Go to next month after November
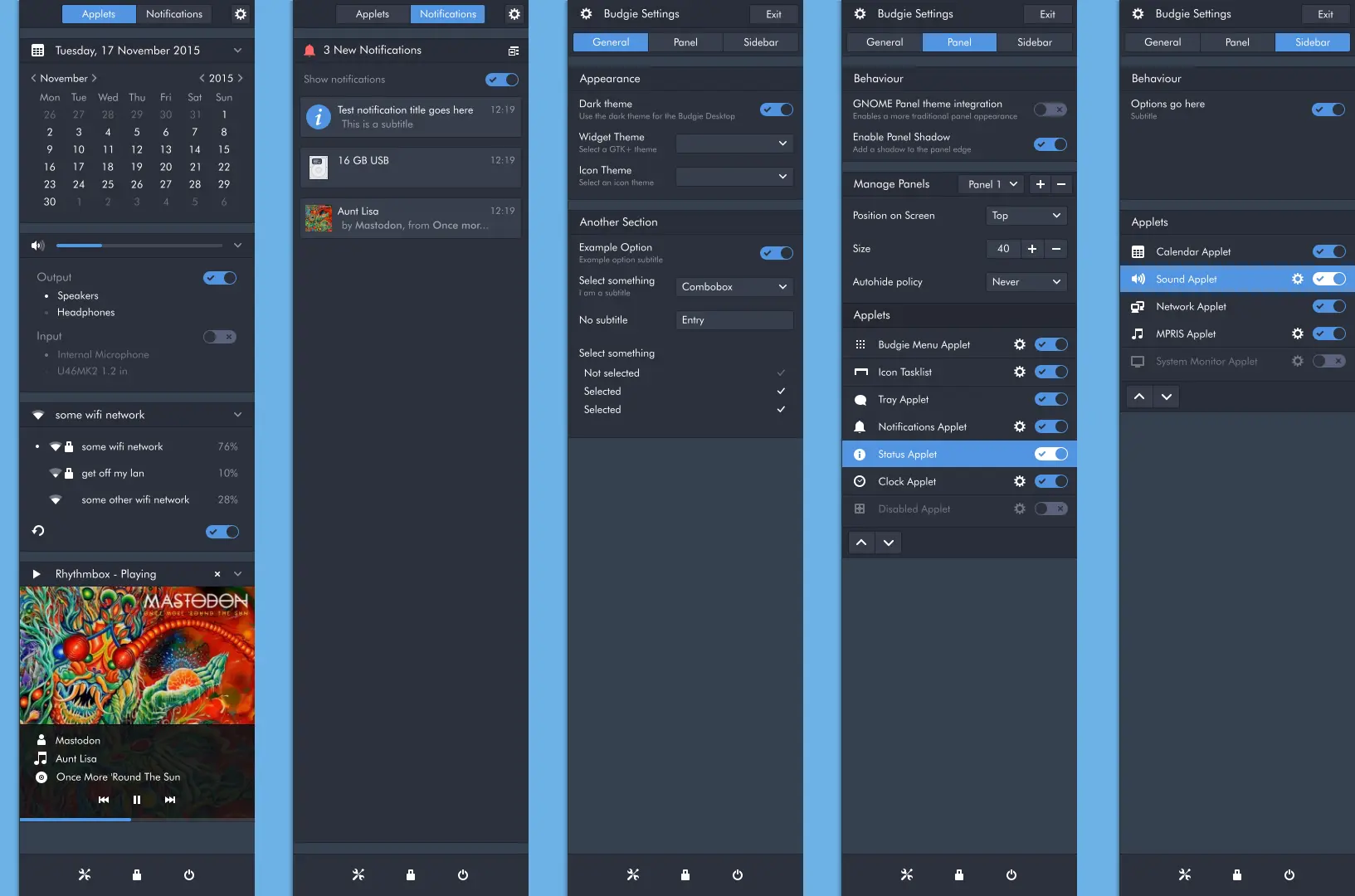 coord(94,78)
